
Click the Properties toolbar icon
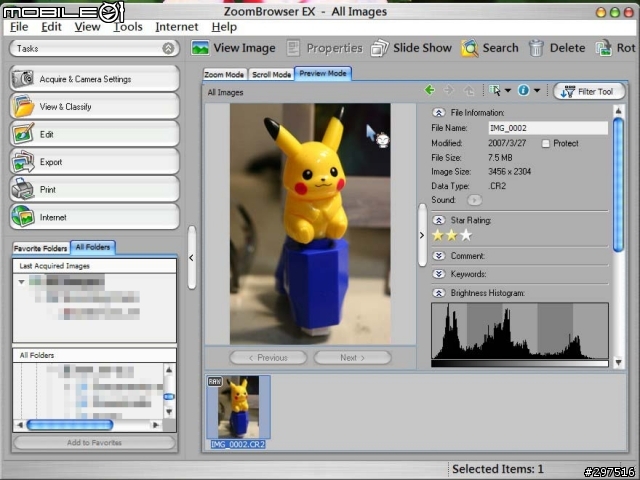point(293,48)
